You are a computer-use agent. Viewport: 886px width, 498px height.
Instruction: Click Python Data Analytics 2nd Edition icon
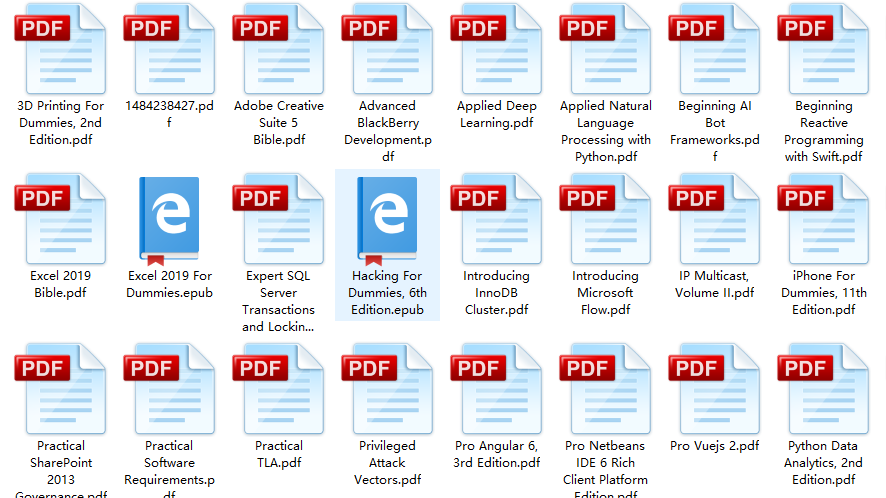tap(824, 389)
